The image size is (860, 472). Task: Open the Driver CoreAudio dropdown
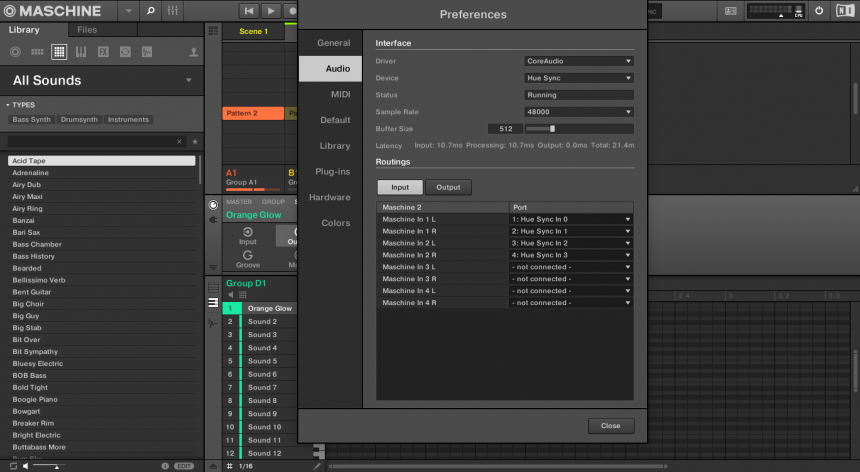(x=579, y=61)
